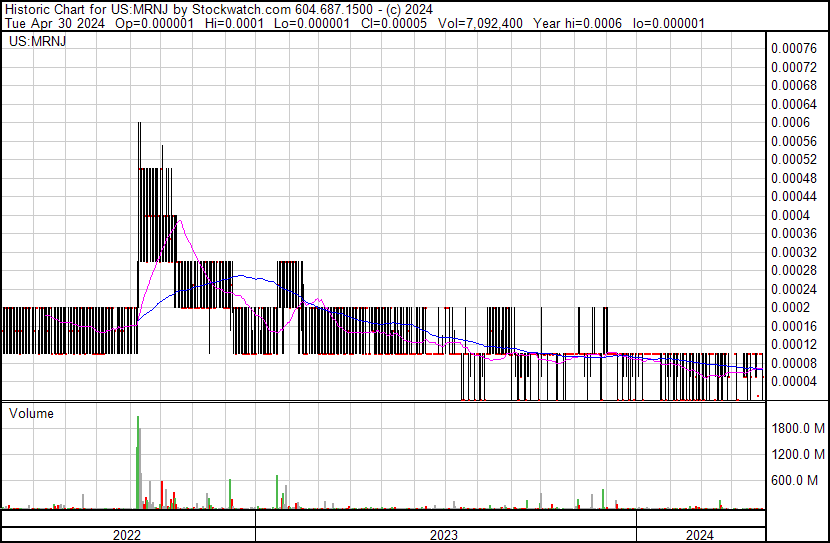
Task: Click the 1200.0 M volume axis label
Action: pyautogui.click(x=798, y=455)
